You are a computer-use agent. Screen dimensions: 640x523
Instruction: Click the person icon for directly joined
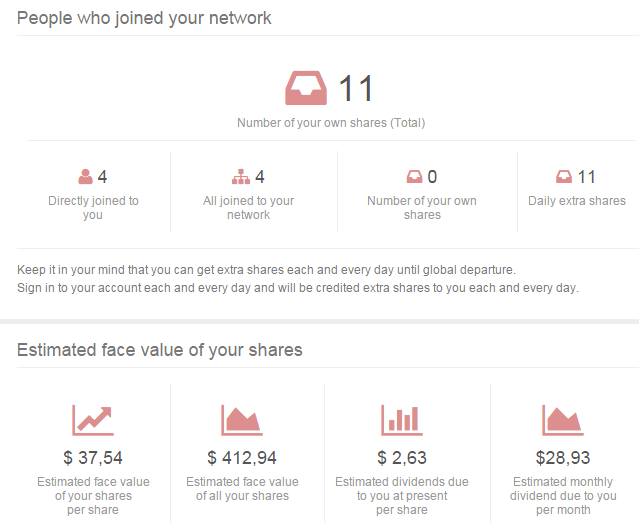point(86,177)
